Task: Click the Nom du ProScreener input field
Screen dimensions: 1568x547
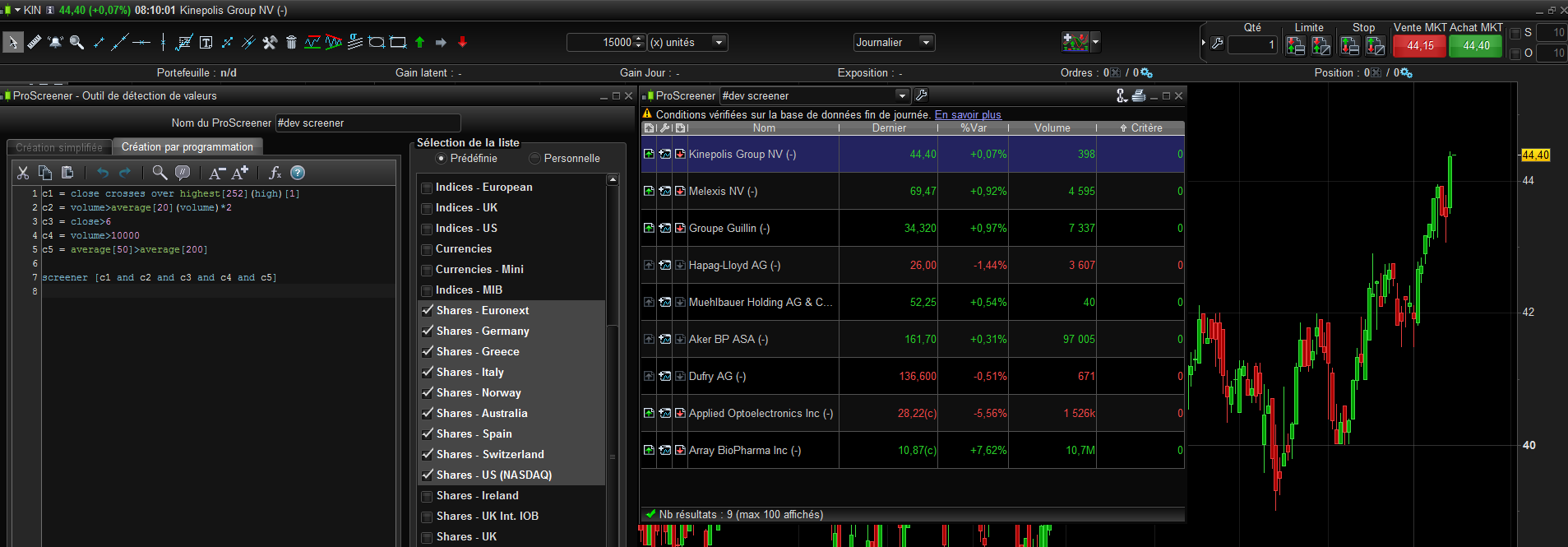Action: [x=368, y=123]
